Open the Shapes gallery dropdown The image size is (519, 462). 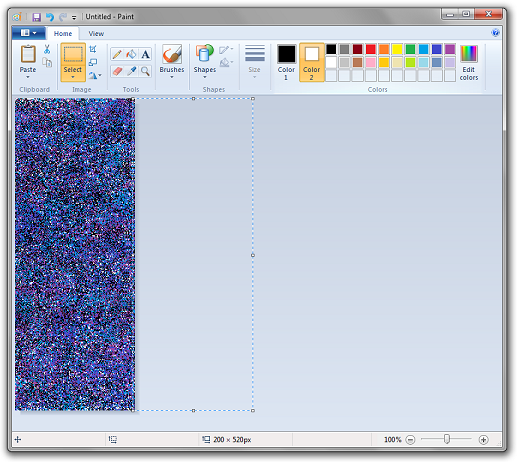coord(205,77)
